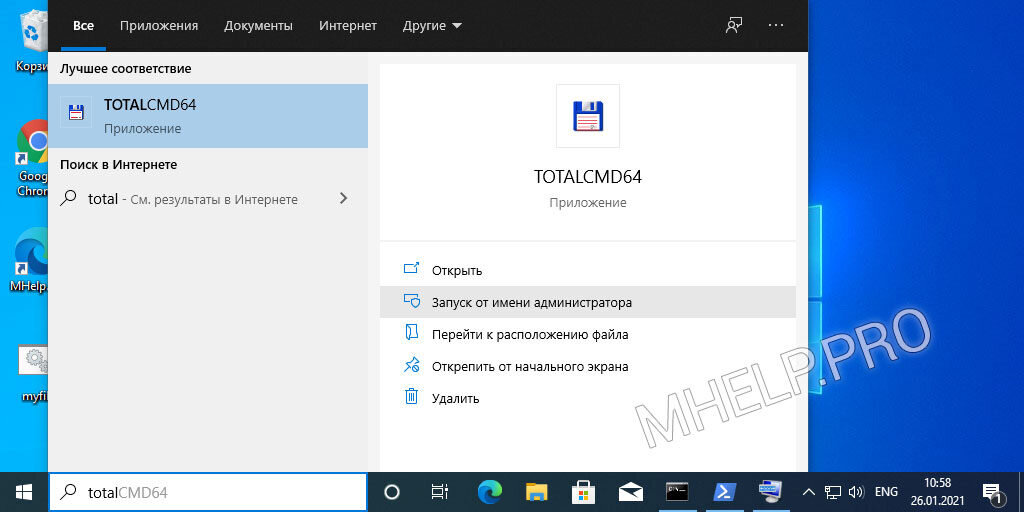Click Открепить от начального экрана
1024x512 pixels.
coord(588,366)
